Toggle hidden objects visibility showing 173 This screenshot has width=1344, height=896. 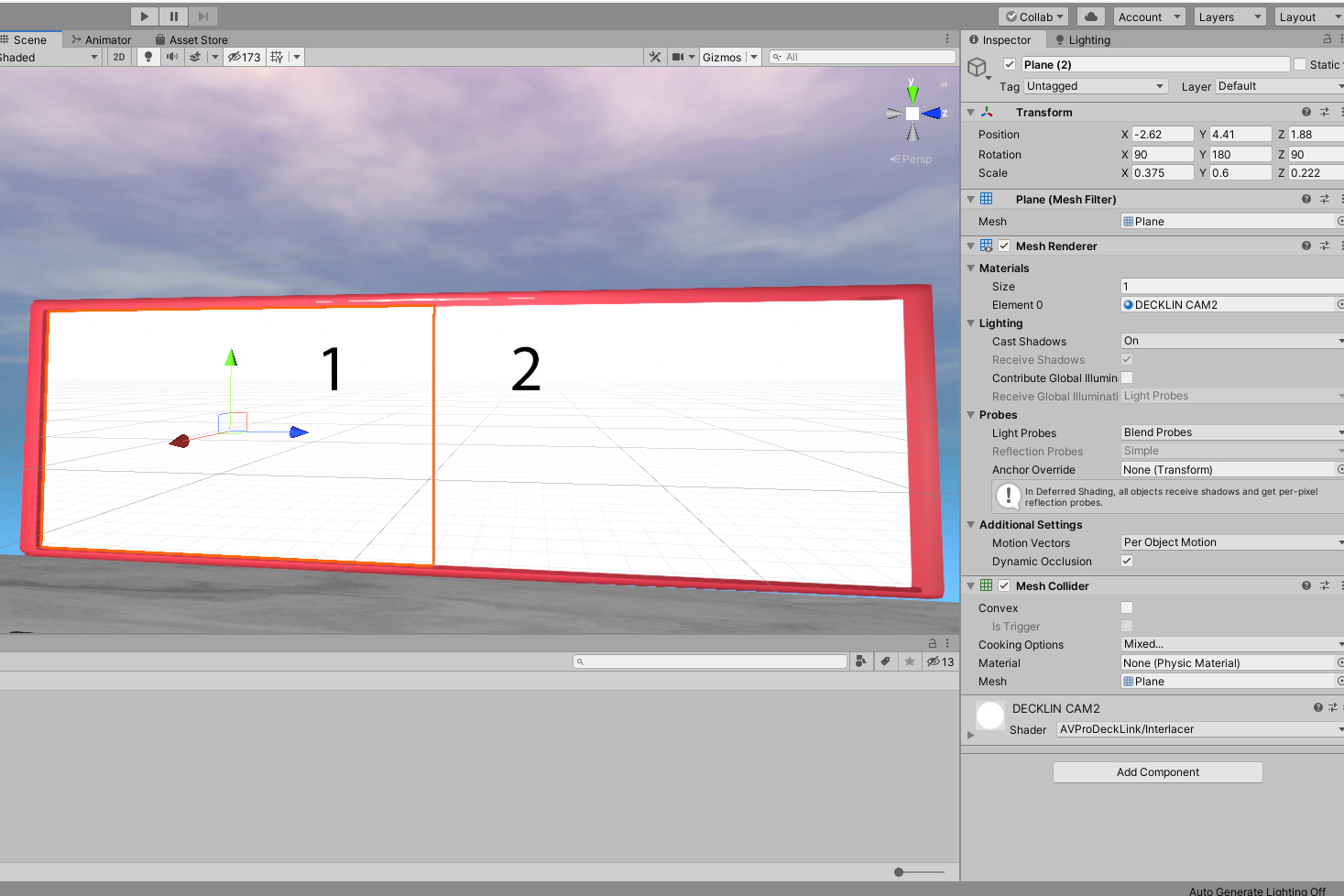point(245,57)
